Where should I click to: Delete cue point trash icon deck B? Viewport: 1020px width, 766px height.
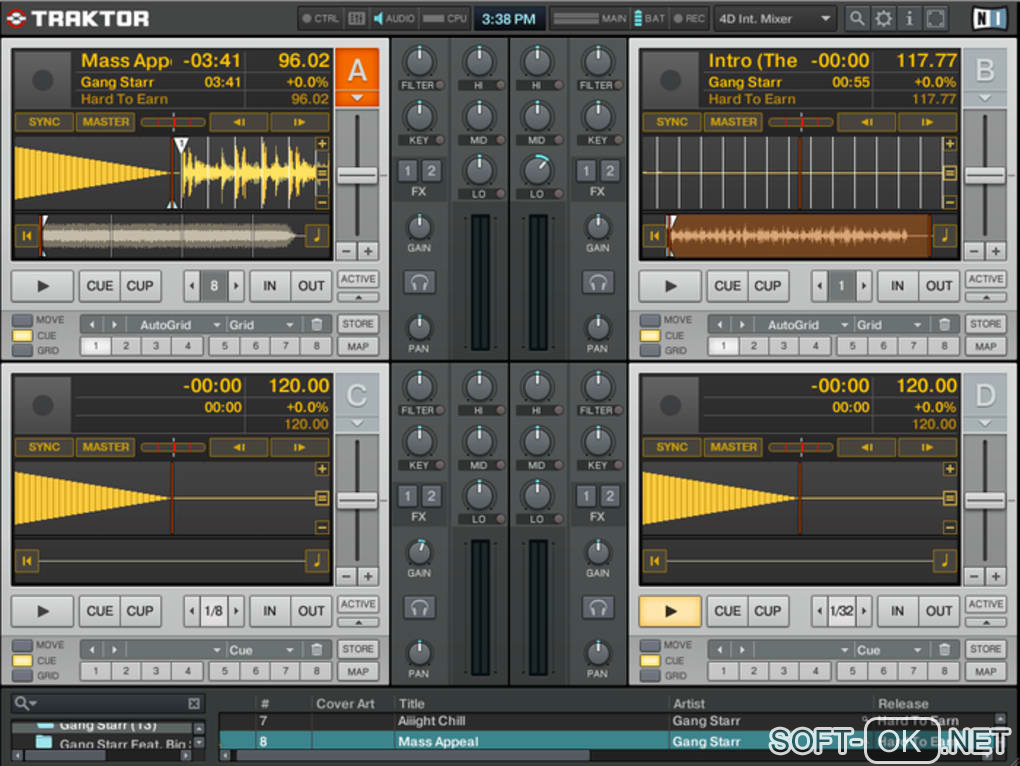coord(945,324)
